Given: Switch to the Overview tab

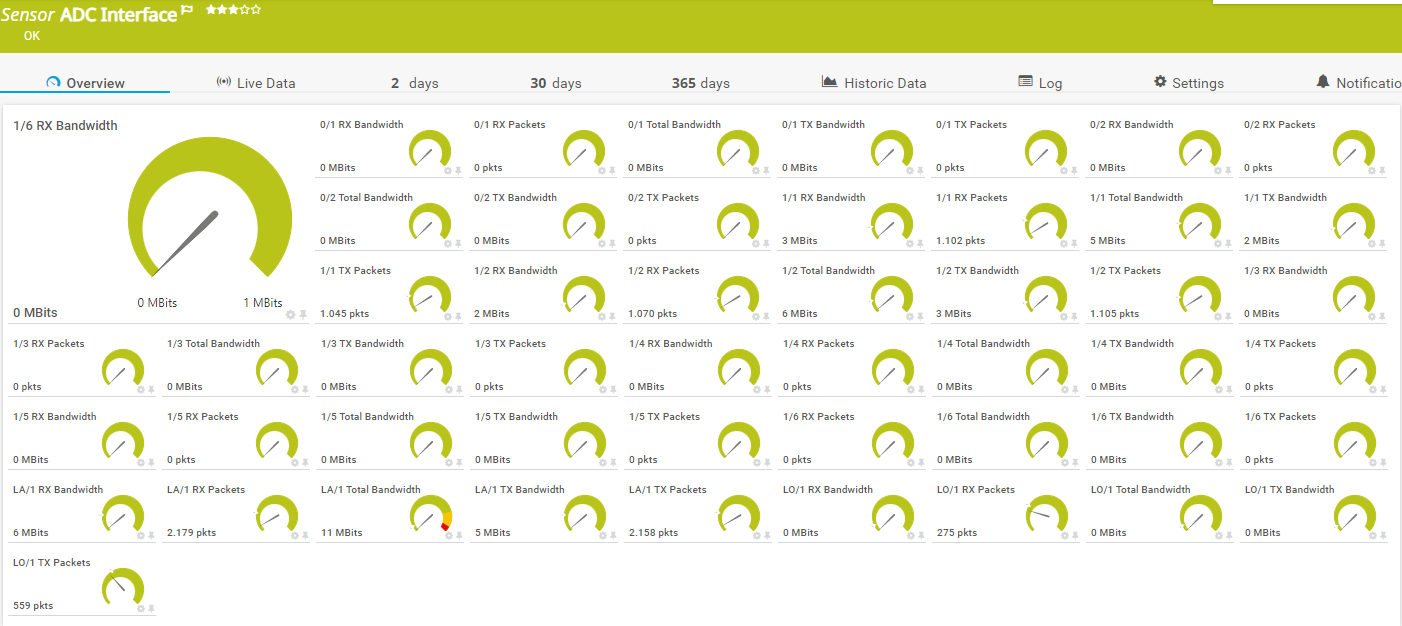Looking at the screenshot, I should [x=86, y=83].
